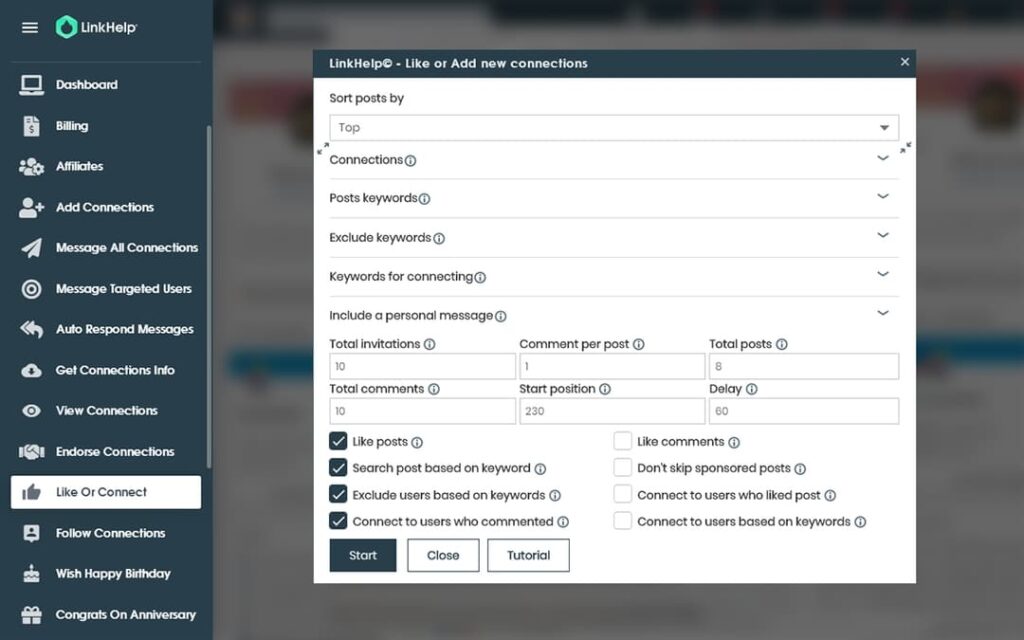Expand Include a personal message chevron
Screen dimensions: 1024x640
click(883, 313)
